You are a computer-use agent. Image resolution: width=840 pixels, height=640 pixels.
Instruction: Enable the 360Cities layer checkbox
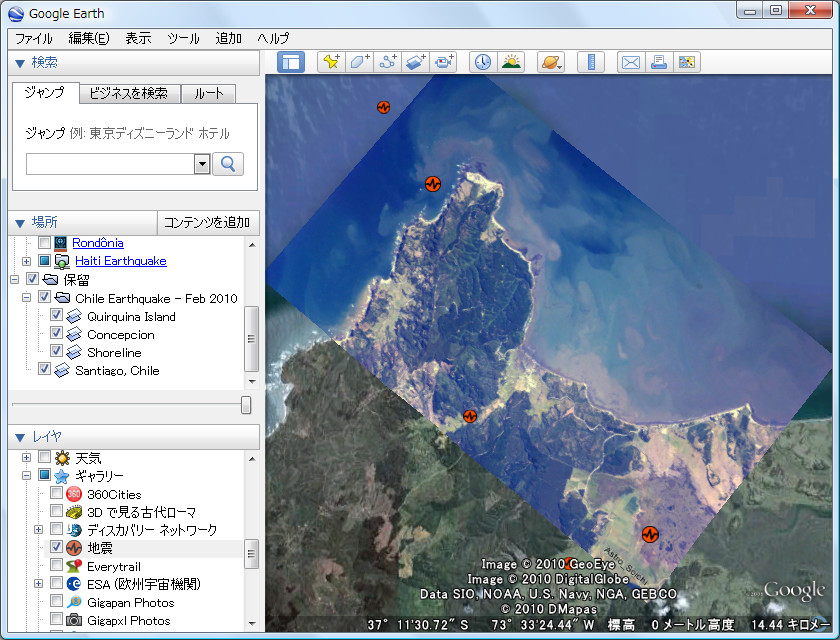coord(56,492)
